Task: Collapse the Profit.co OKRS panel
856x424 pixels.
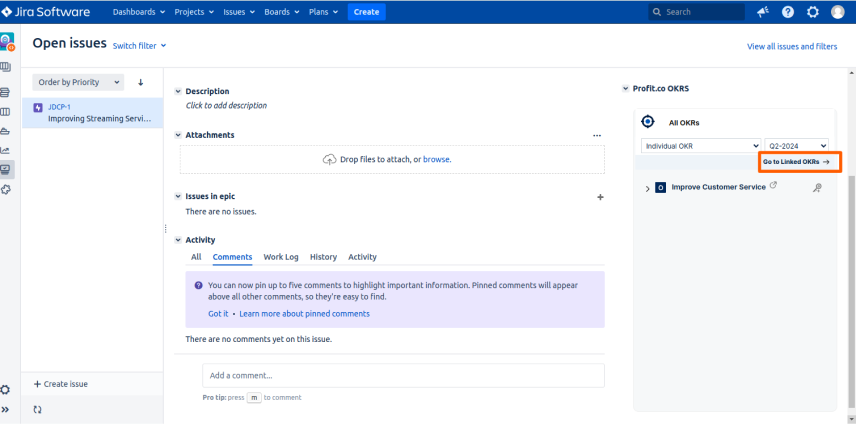Action: tap(626, 88)
